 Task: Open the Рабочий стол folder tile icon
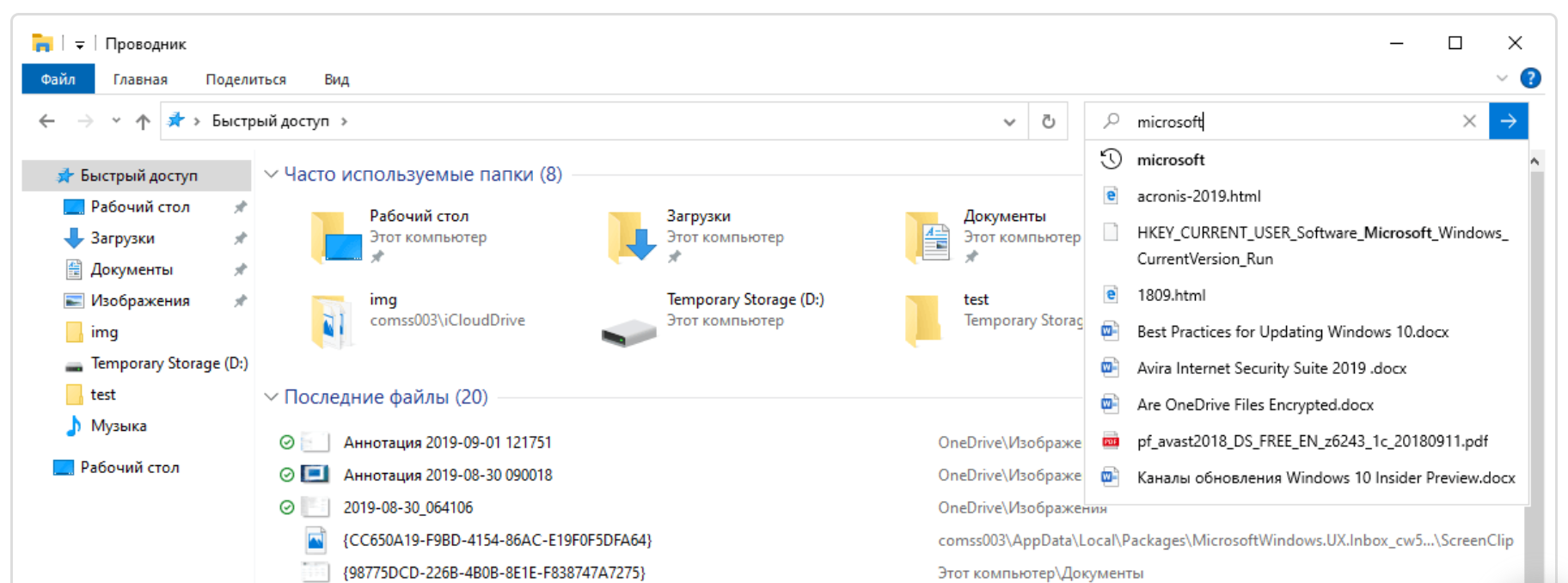[x=336, y=236]
